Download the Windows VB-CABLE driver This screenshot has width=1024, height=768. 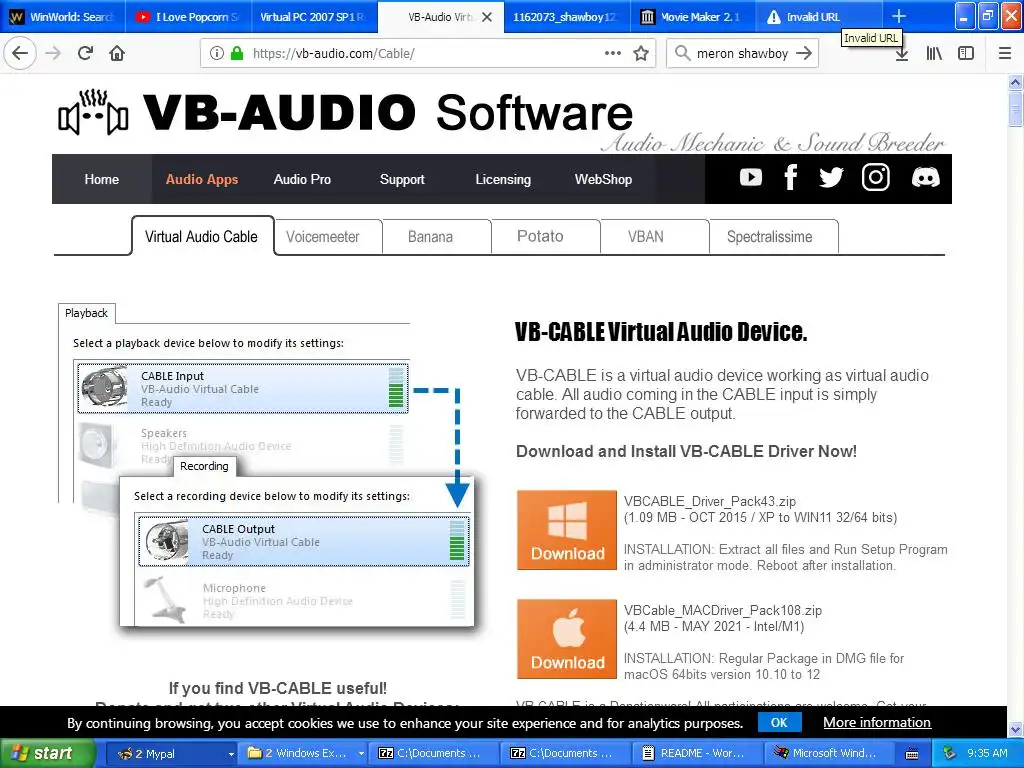(x=567, y=530)
